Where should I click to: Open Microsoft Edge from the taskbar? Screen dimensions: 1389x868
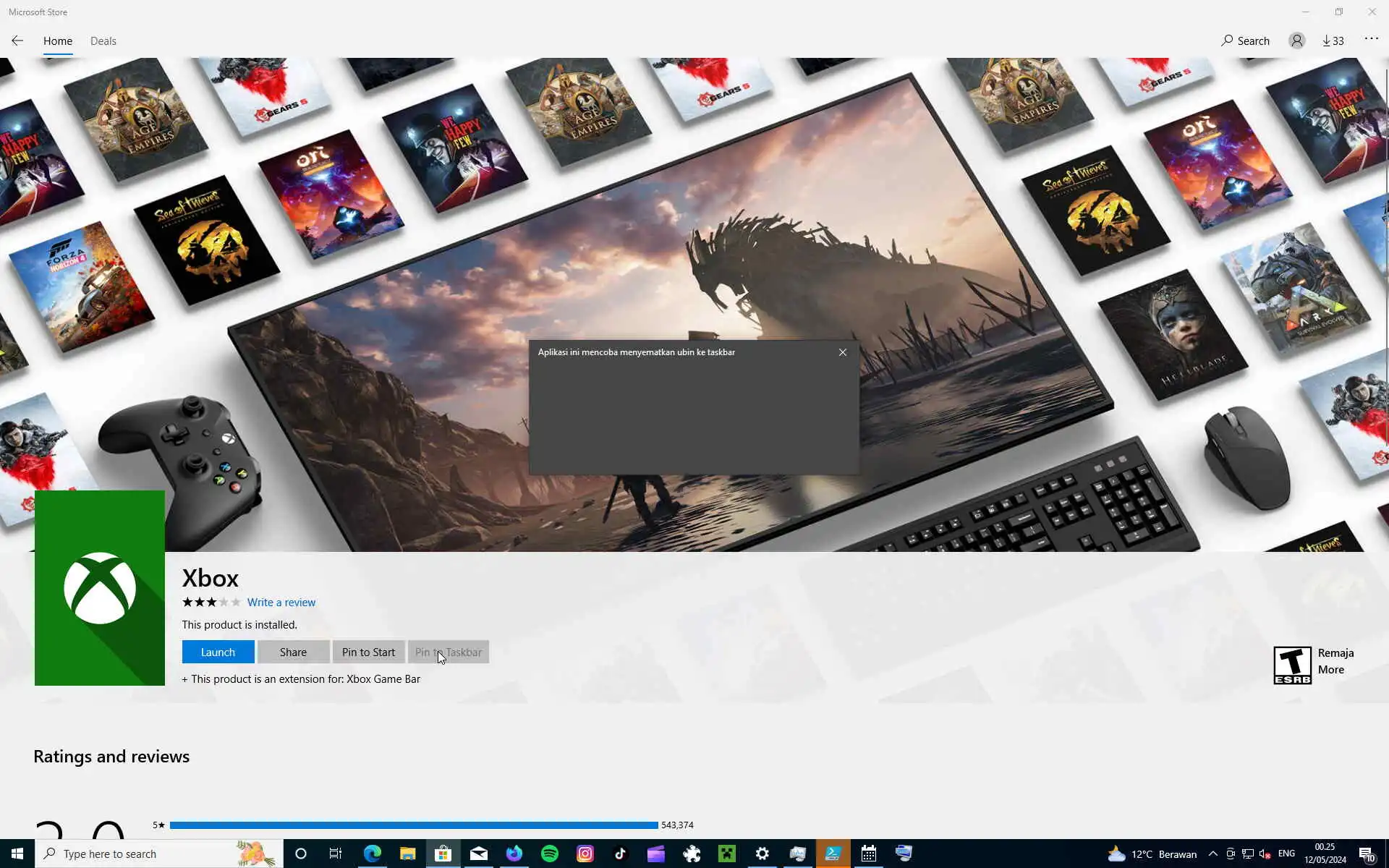tap(372, 854)
